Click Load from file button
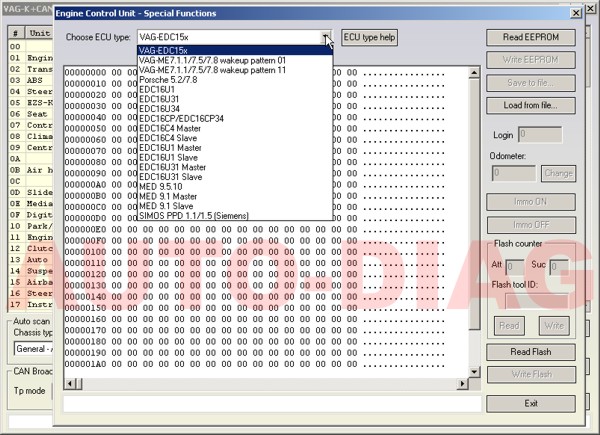The image size is (600, 435). tap(531, 106)
